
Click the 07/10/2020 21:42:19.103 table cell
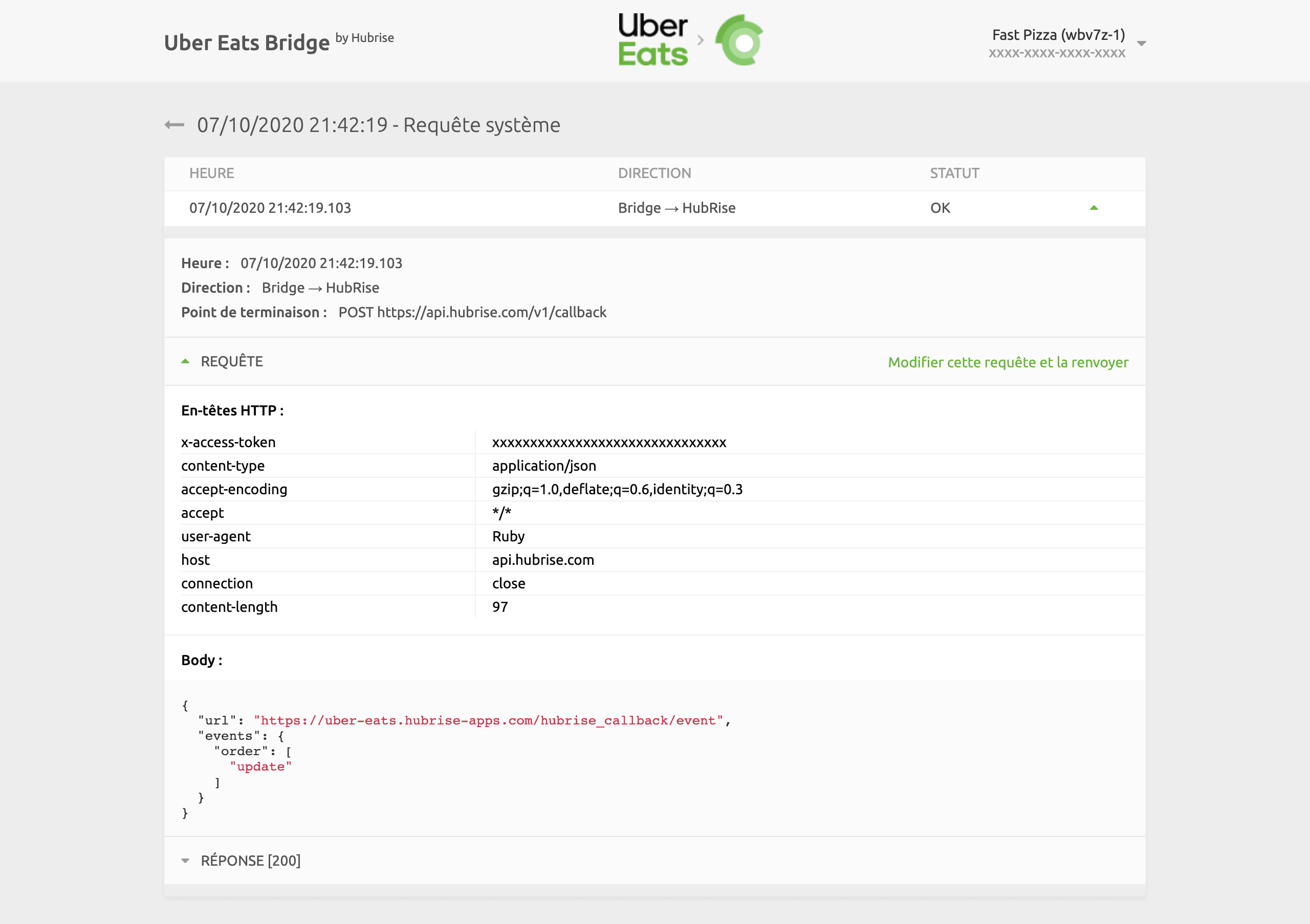tap(270, 208)
